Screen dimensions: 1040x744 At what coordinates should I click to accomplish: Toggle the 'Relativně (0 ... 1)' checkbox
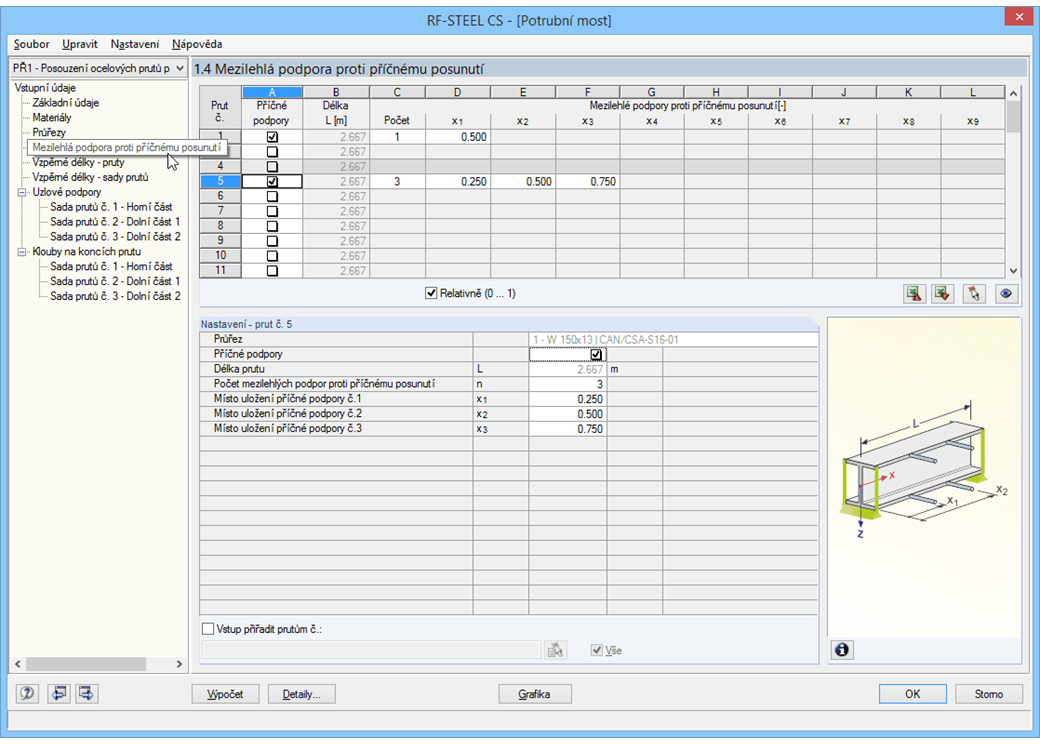pos(431,293)
